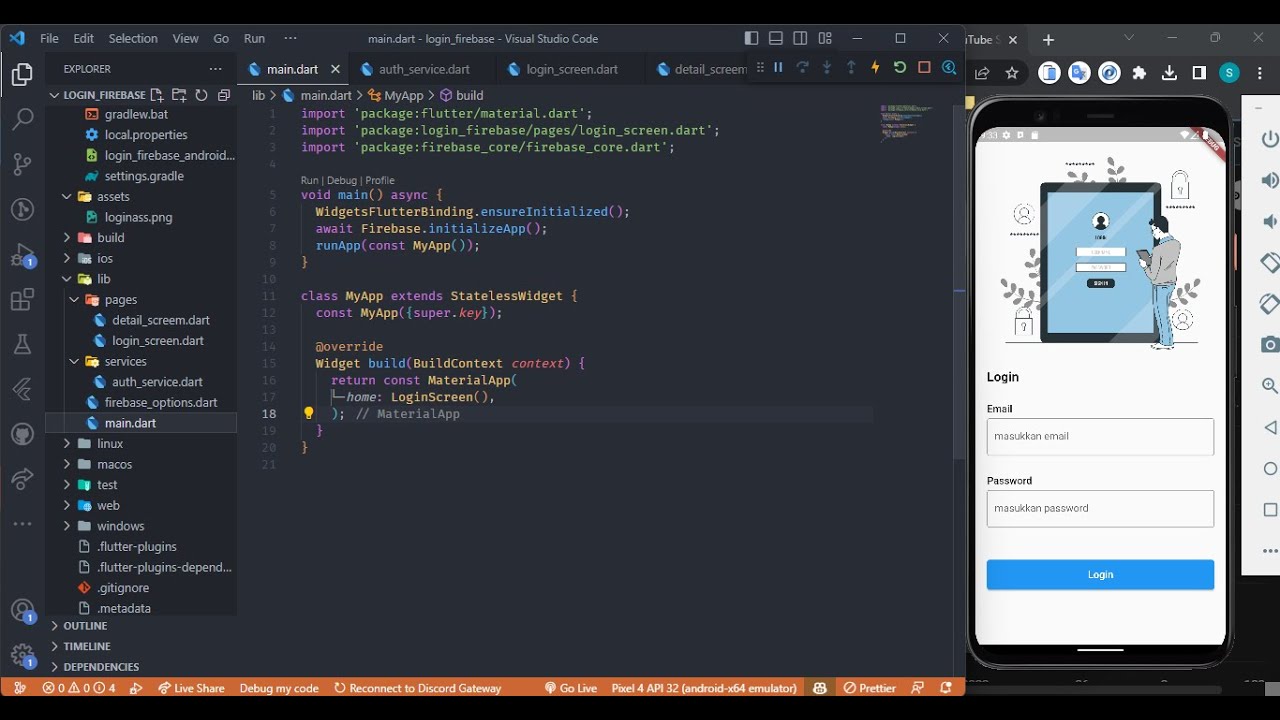The image size is (1280, 720).
Task: Click Live Share in the status bar
Action: point(191,688)
